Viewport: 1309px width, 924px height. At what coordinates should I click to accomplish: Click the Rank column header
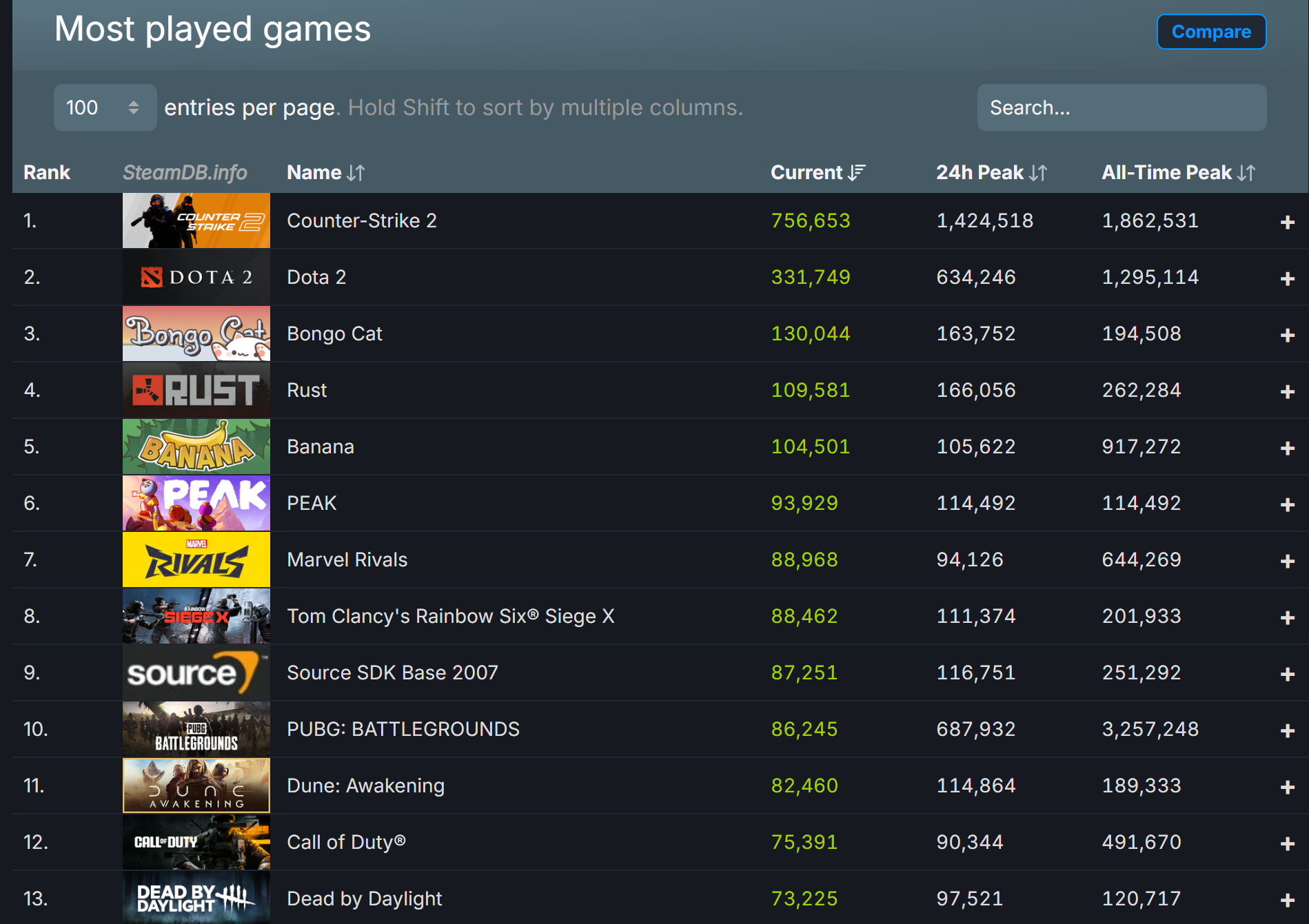tap(47, 172)
